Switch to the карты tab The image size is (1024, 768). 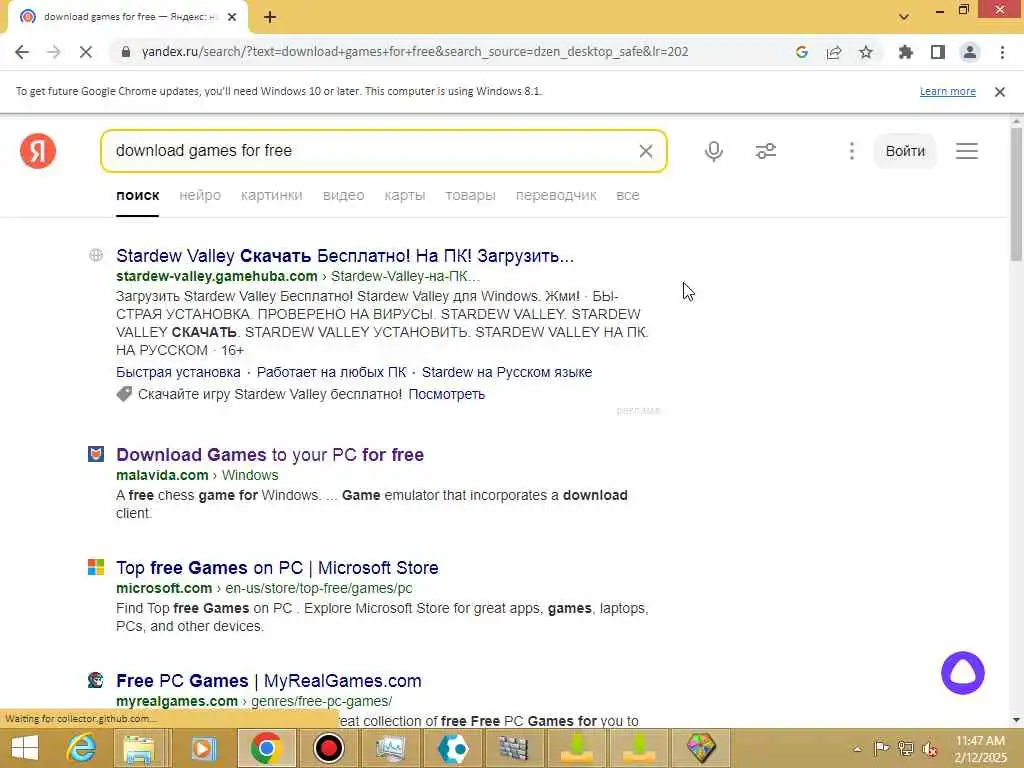pos(405,195)
